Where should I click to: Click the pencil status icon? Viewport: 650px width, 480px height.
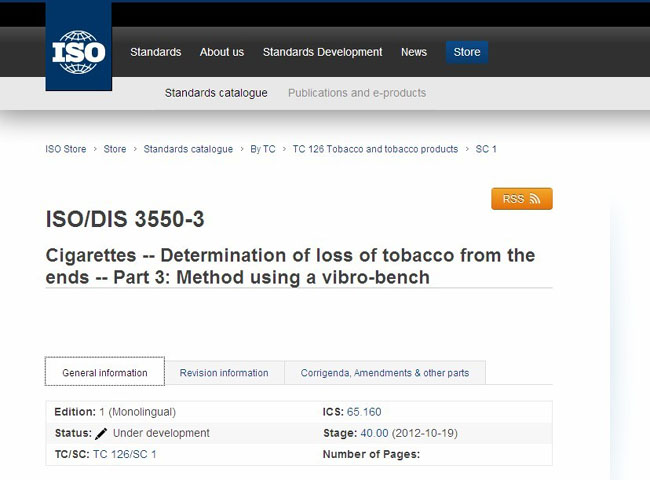pyautogui.click(x=101, y=434)
